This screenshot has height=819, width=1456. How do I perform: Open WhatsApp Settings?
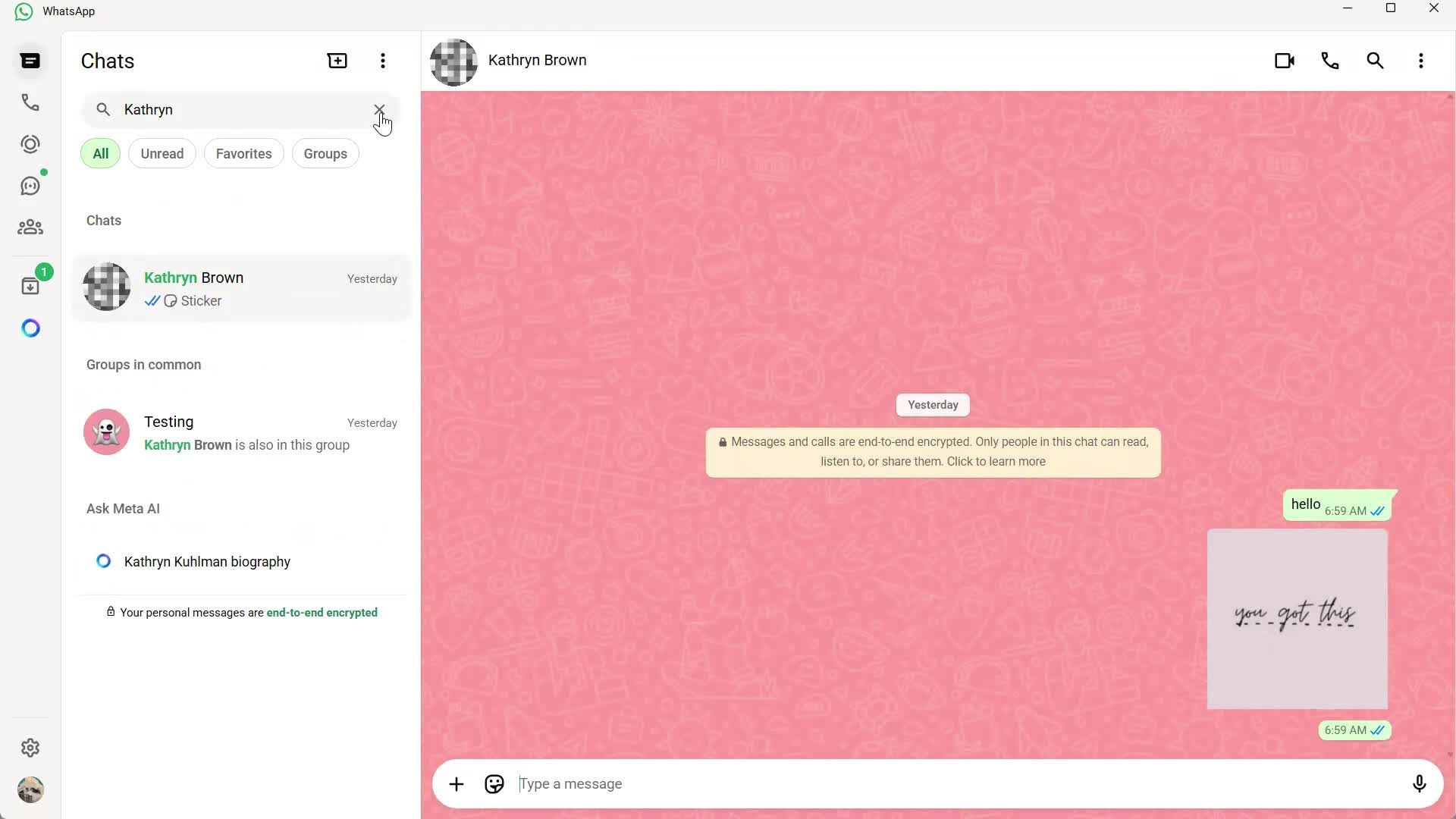click(x=30, y=748)
